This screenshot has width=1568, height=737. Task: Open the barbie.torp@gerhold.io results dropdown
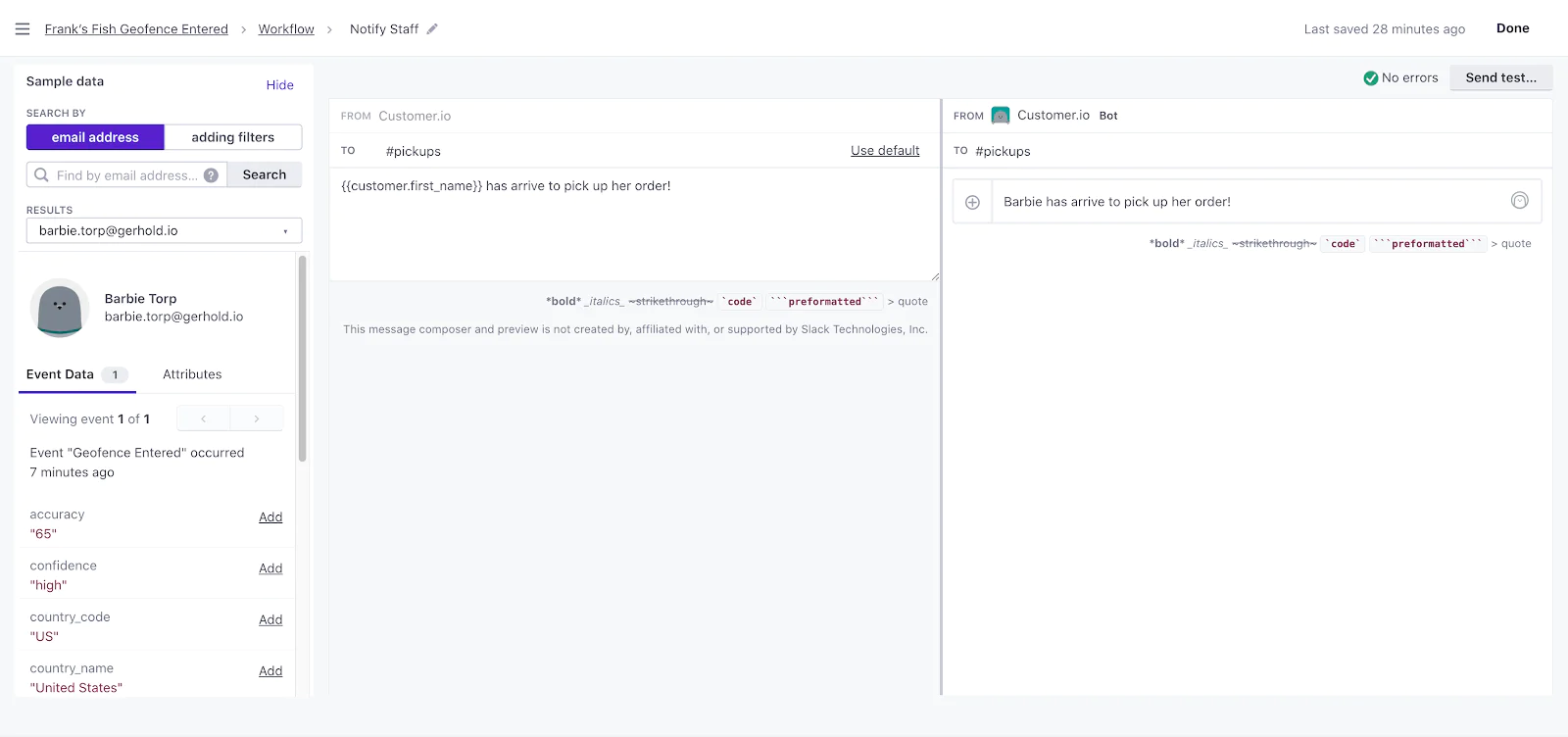coord(164,230)
